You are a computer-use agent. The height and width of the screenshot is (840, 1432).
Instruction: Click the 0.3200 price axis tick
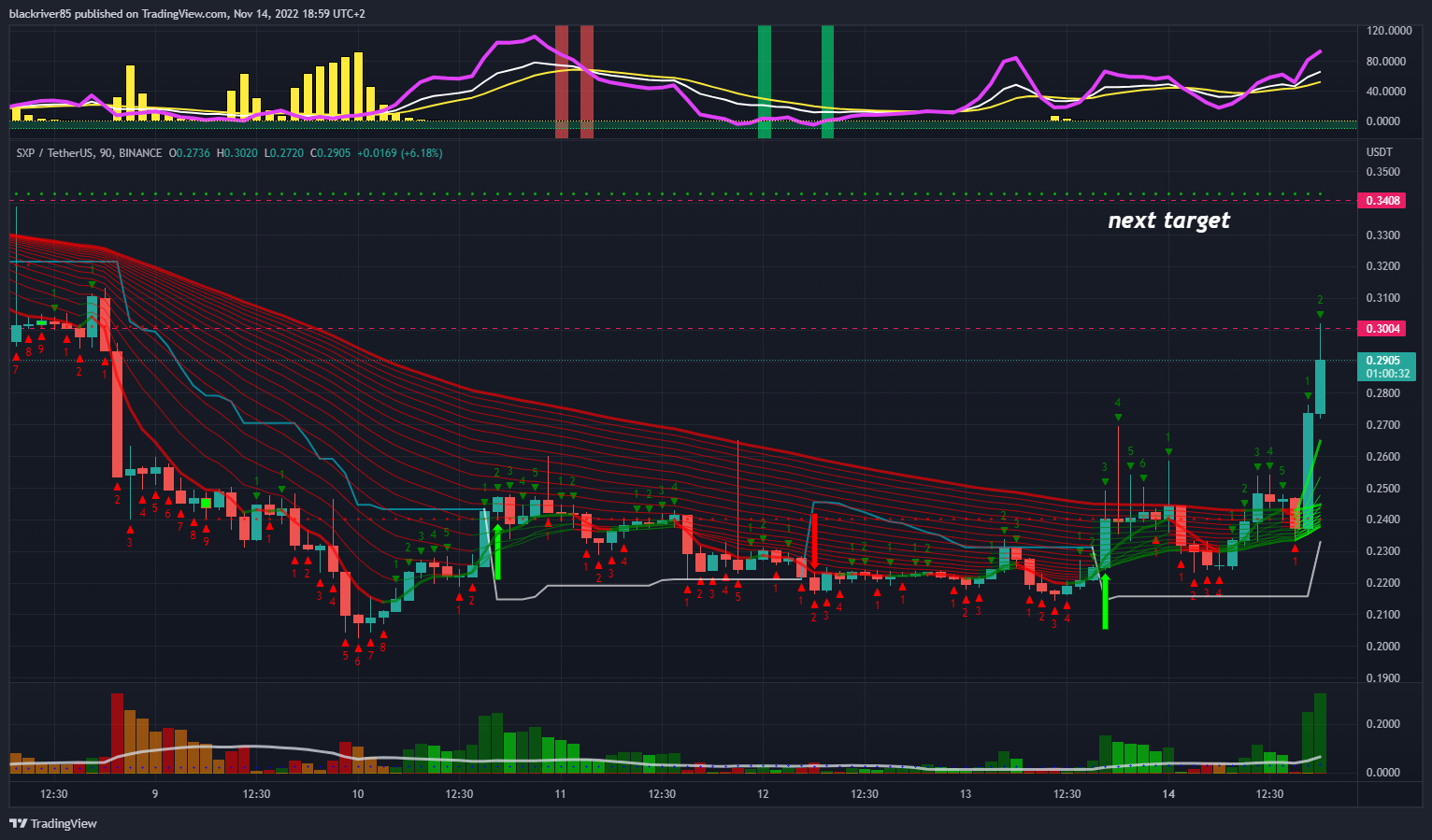coord(1383,267)
